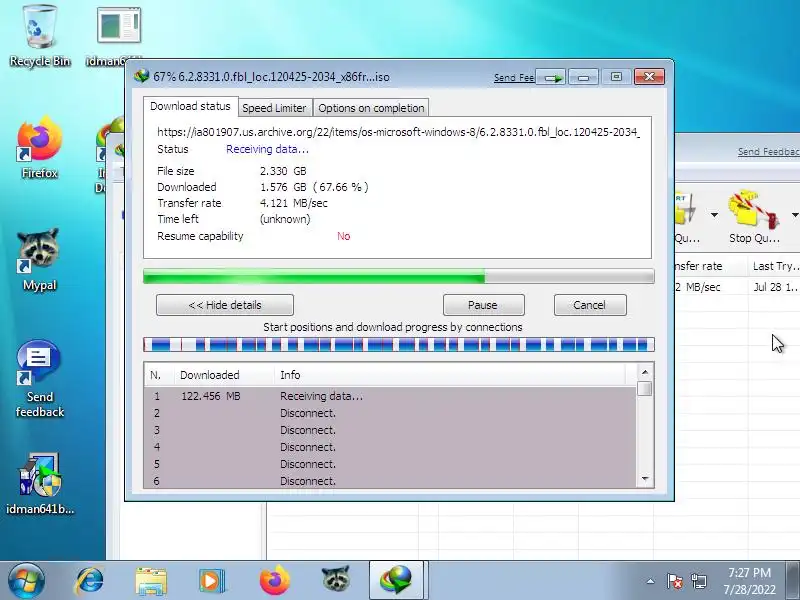Click the network tray icon

(698, 581)
